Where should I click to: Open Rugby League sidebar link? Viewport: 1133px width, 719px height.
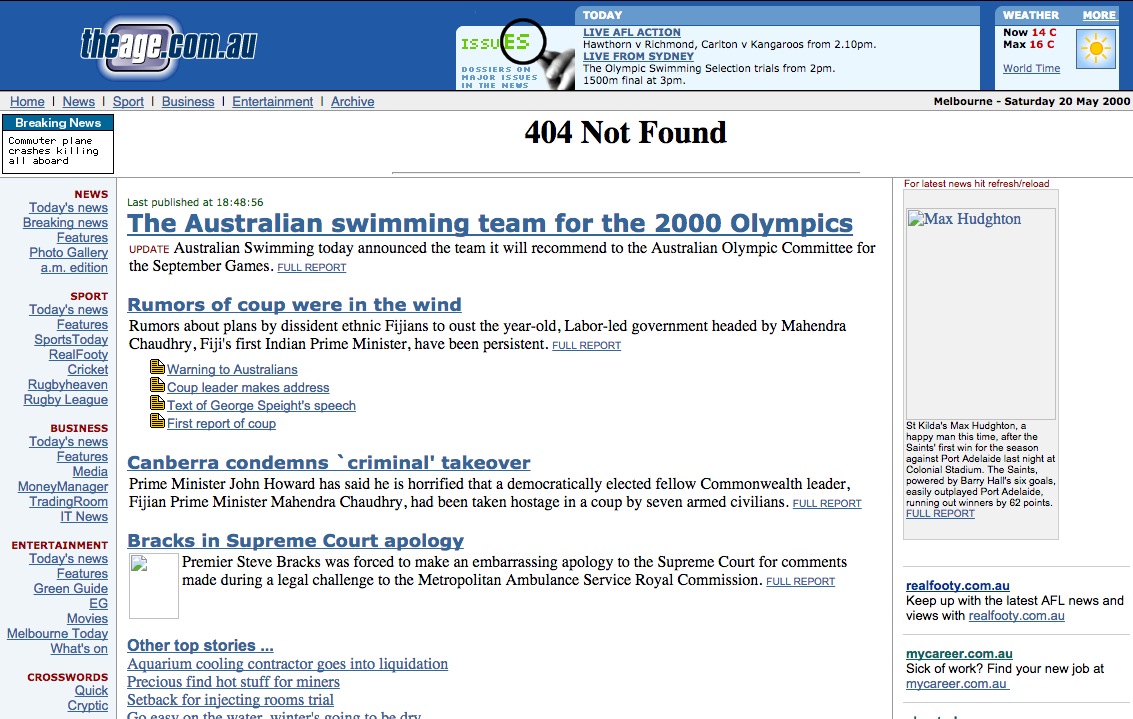(x=65, y=400)
